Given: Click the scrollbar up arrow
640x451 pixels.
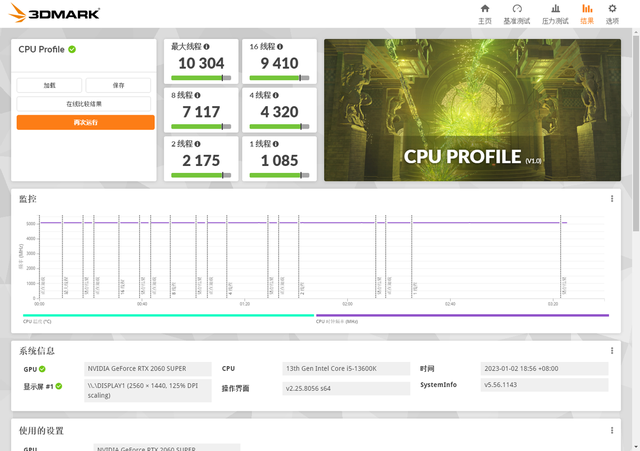Looking at the screenshot, I should pyautogui.click(x=636, y=31).
